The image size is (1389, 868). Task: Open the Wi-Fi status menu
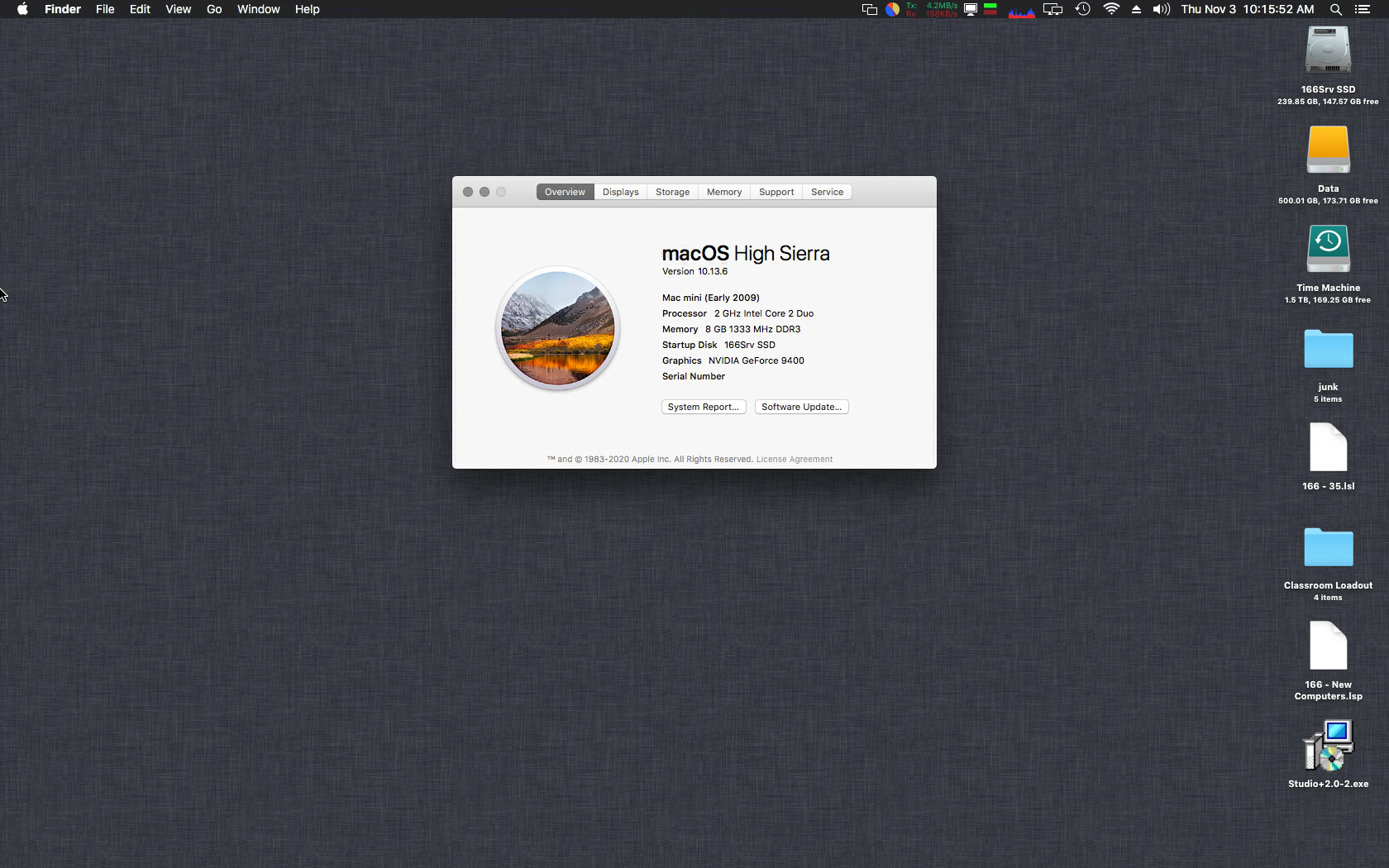click(x=1111, y=9)
